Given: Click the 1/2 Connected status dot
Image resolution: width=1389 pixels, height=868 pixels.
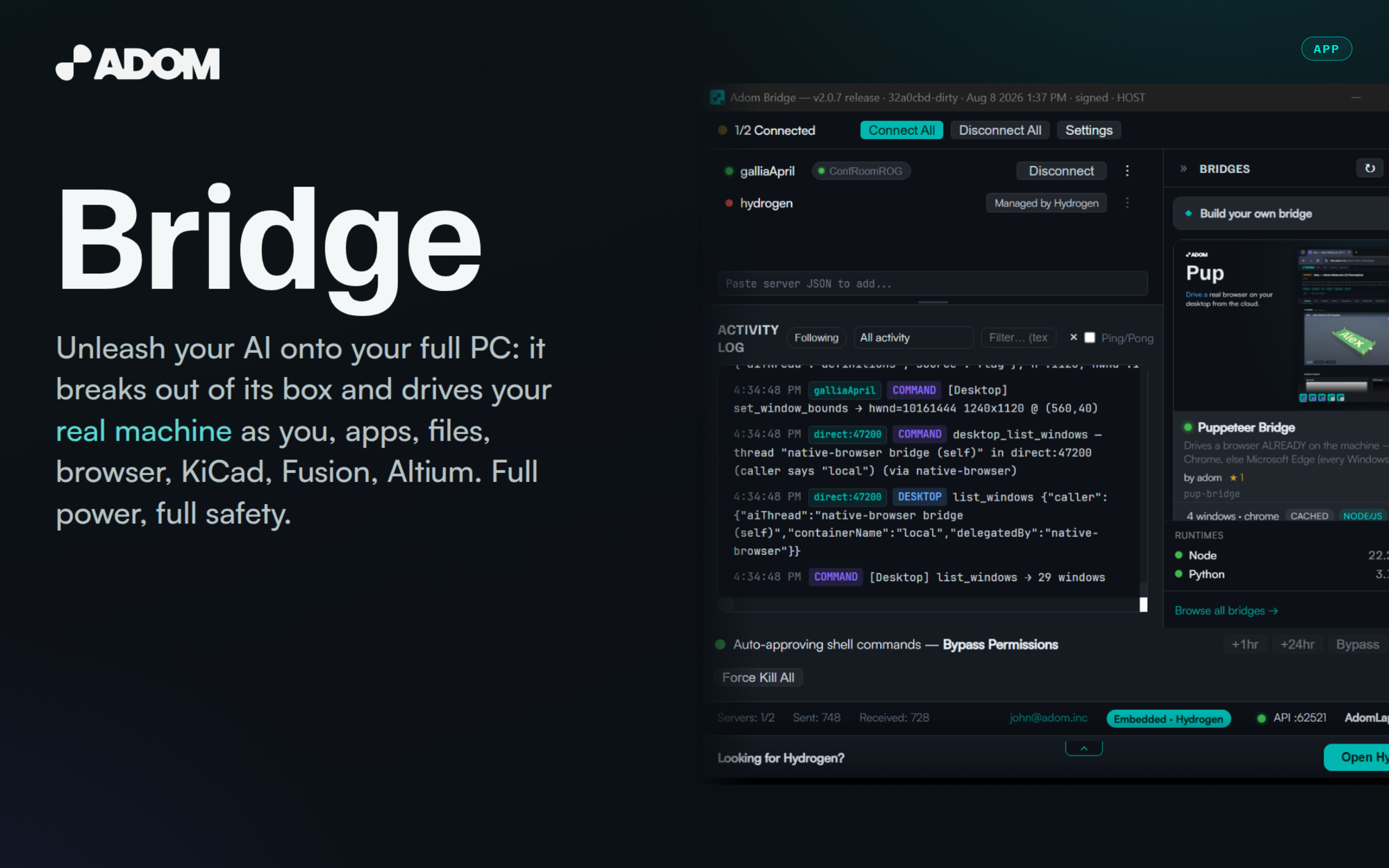Looking at the screenshot, I should (722, 130).
